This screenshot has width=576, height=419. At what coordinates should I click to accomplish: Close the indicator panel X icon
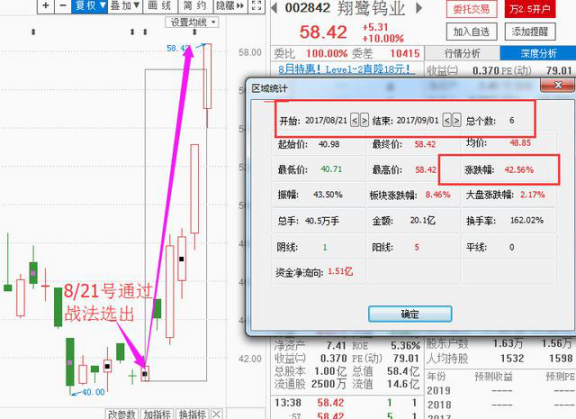pyautogui.click(x=216, y=414)
